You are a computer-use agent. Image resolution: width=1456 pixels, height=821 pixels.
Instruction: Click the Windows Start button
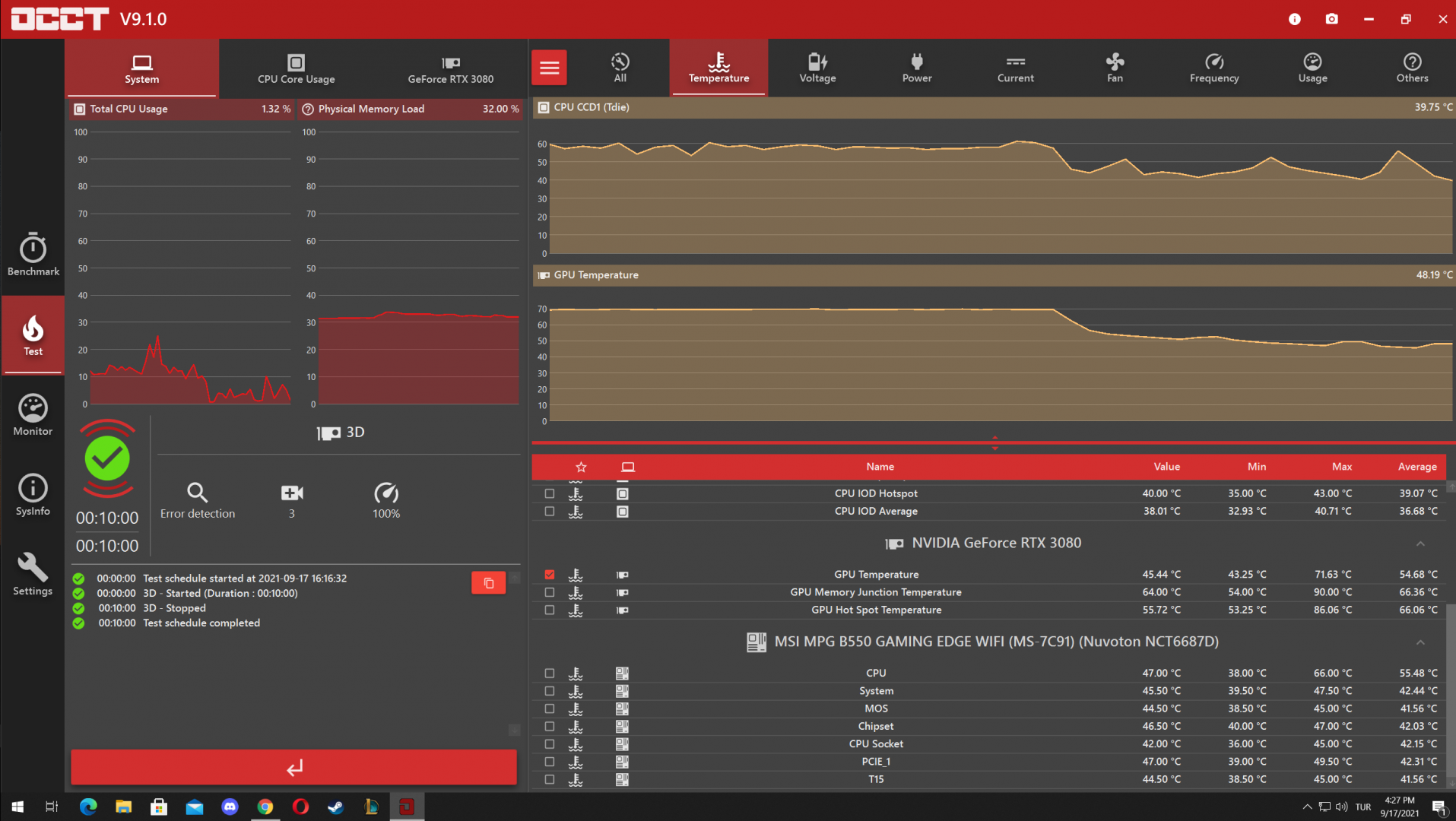pyautogui.click(x=17, y=807)
